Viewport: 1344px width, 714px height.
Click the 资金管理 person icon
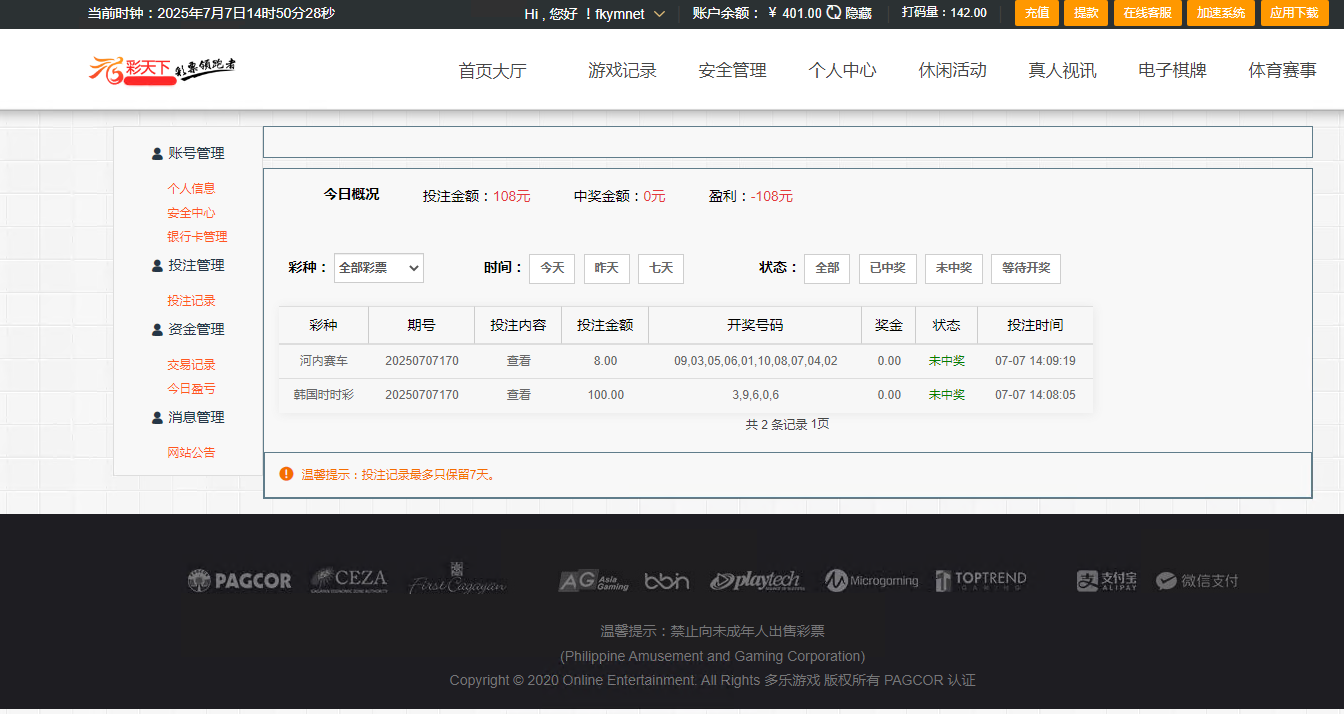click(x=156, y=328)
